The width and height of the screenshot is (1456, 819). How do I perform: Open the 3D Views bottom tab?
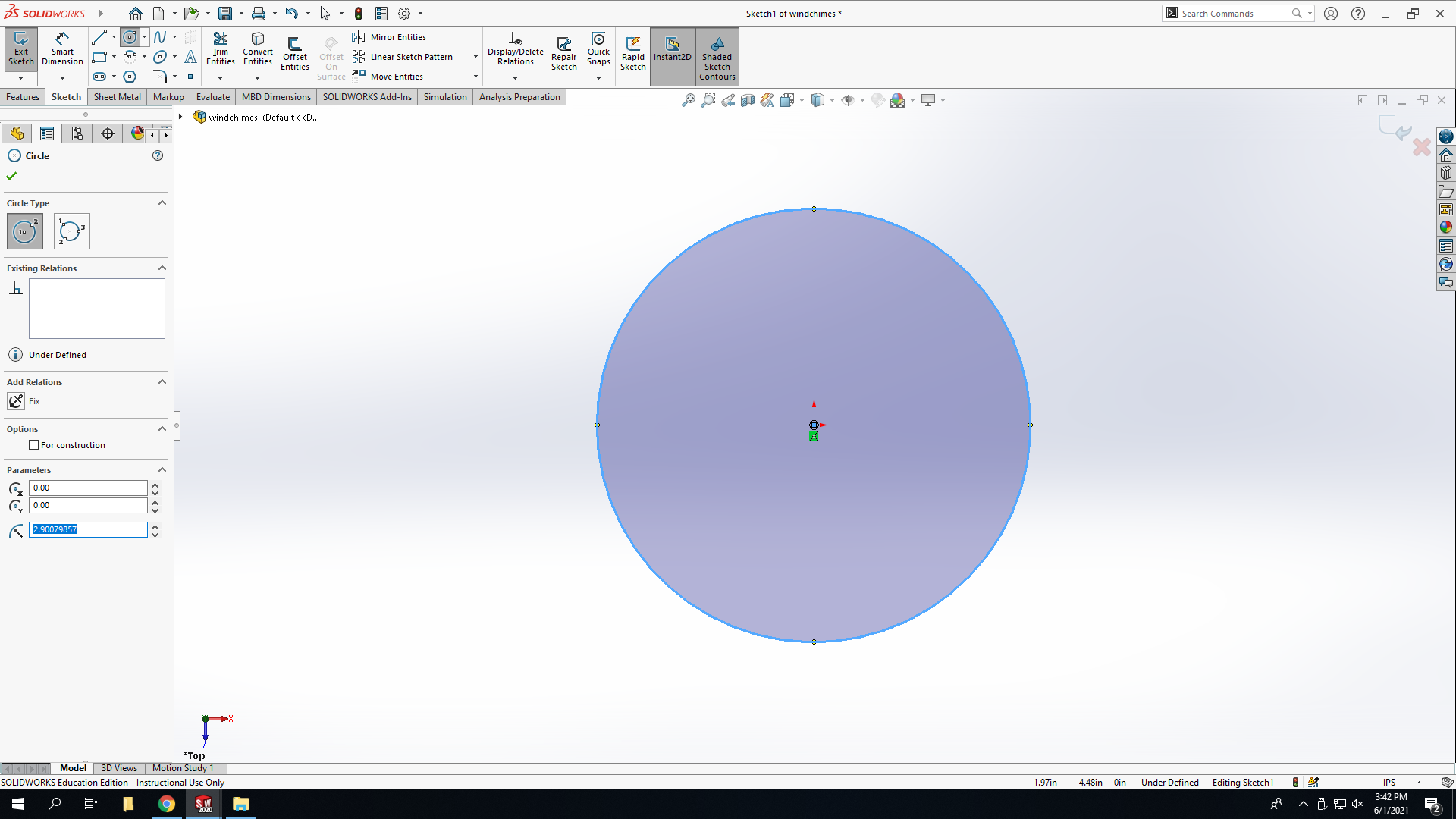[119, 768]
